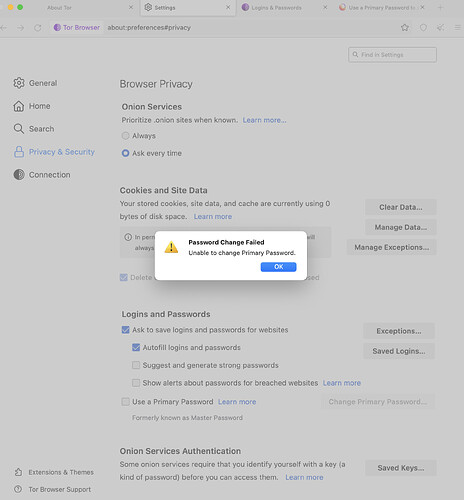Click the puzzle icon beside Extensions & Themes

click(x=18, y=472)
